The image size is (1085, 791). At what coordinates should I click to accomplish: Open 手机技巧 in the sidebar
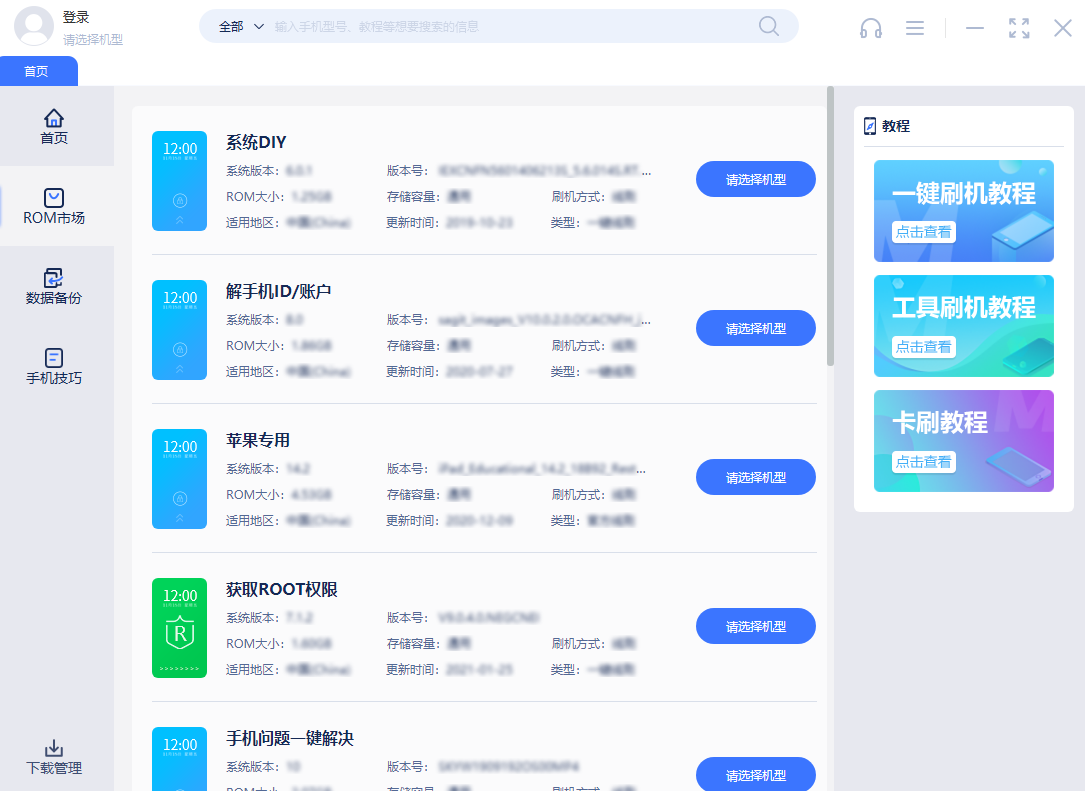point(54,367)
